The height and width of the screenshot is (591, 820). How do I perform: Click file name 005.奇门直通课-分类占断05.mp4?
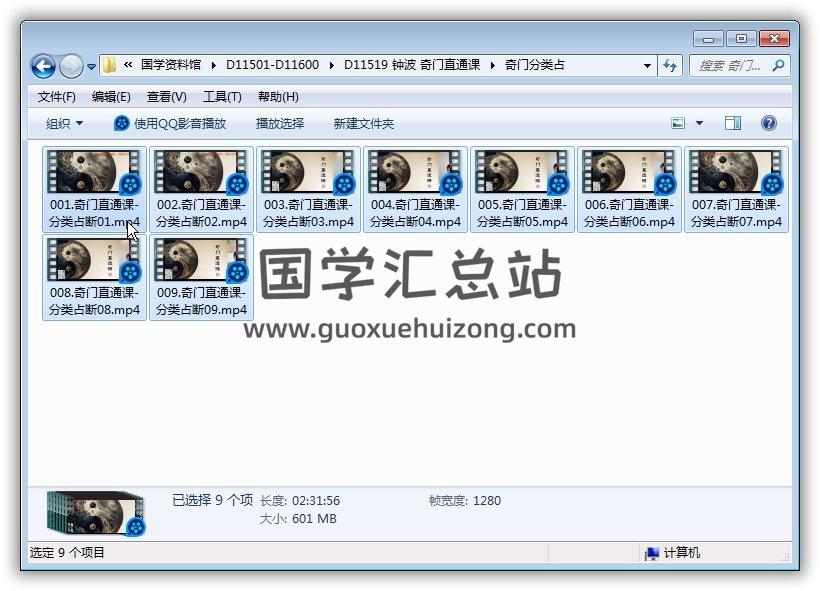(522, 213)
